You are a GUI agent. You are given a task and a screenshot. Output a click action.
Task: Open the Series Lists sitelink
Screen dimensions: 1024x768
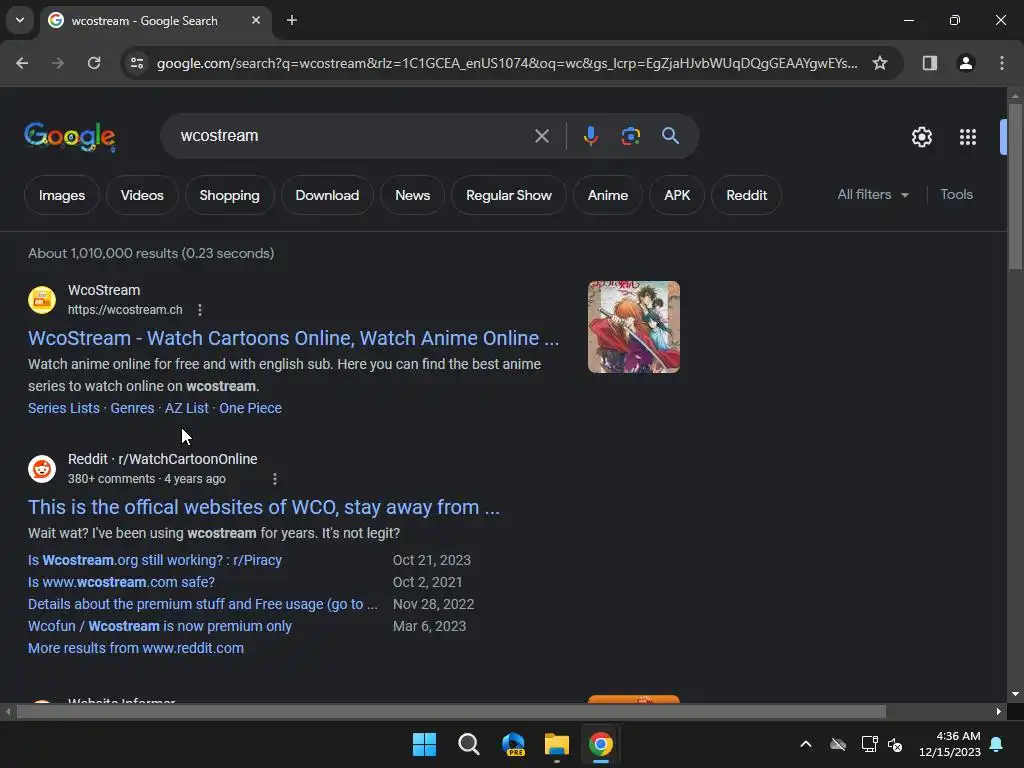(x=64, y=408)
